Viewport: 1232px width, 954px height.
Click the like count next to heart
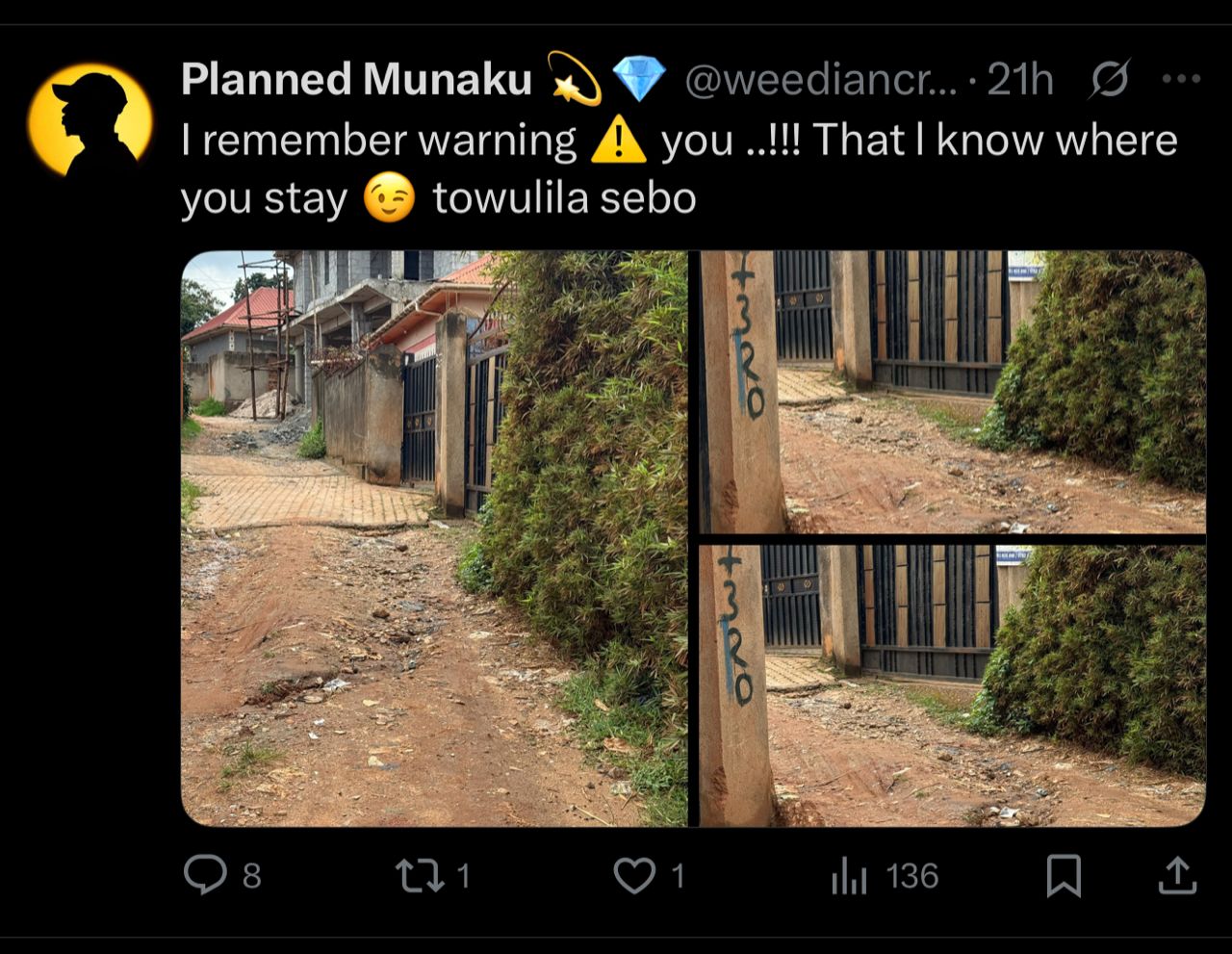pyautogui.click(x=678, y=876)
